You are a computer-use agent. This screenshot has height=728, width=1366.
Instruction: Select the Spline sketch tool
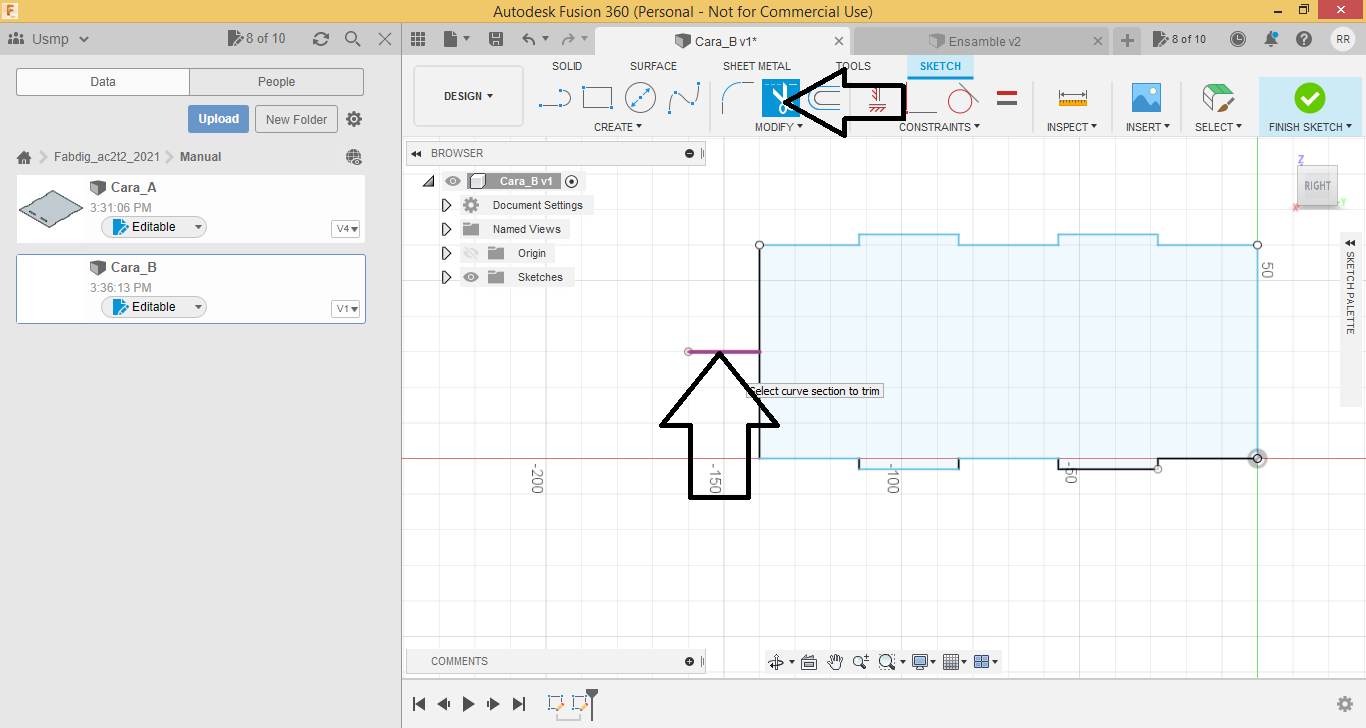(684, 98)
